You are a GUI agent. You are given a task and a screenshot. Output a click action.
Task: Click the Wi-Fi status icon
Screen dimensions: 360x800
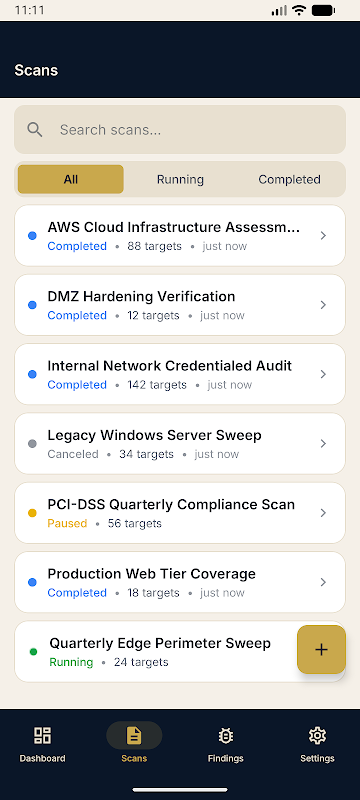coord(299,10)
